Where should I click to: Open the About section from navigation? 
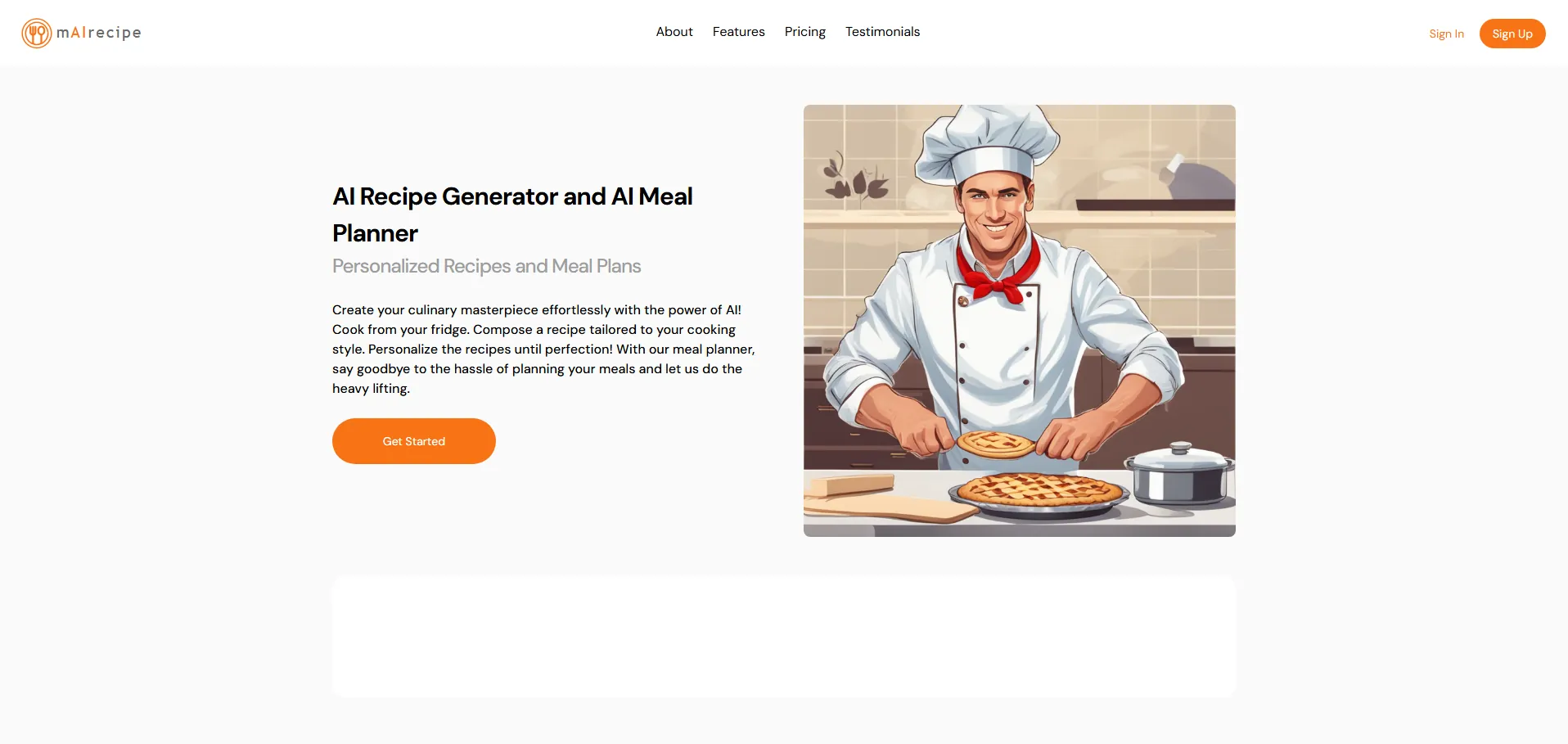(674, 32)
